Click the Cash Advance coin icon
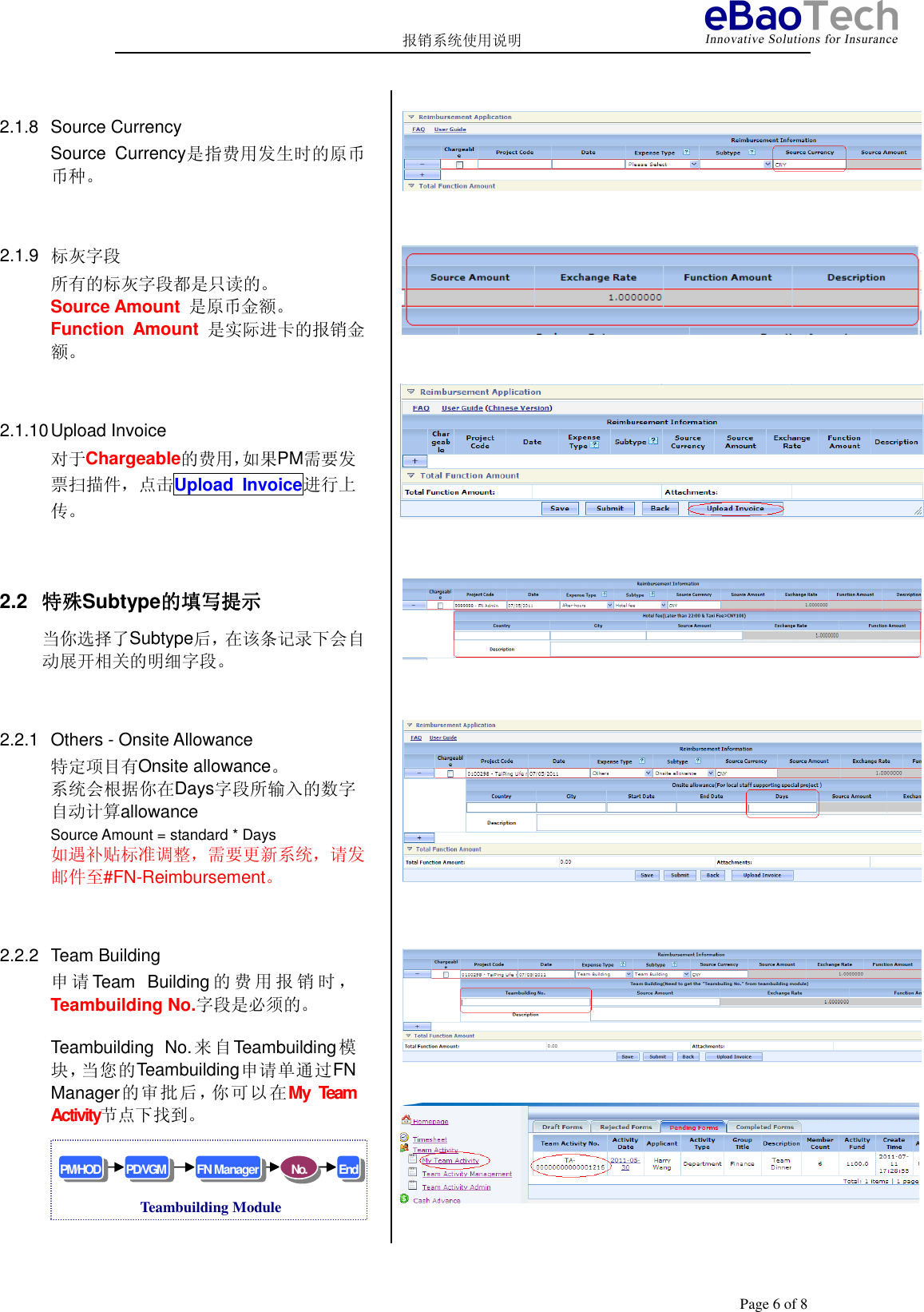924x1312 pixels. coord(405,1199)
